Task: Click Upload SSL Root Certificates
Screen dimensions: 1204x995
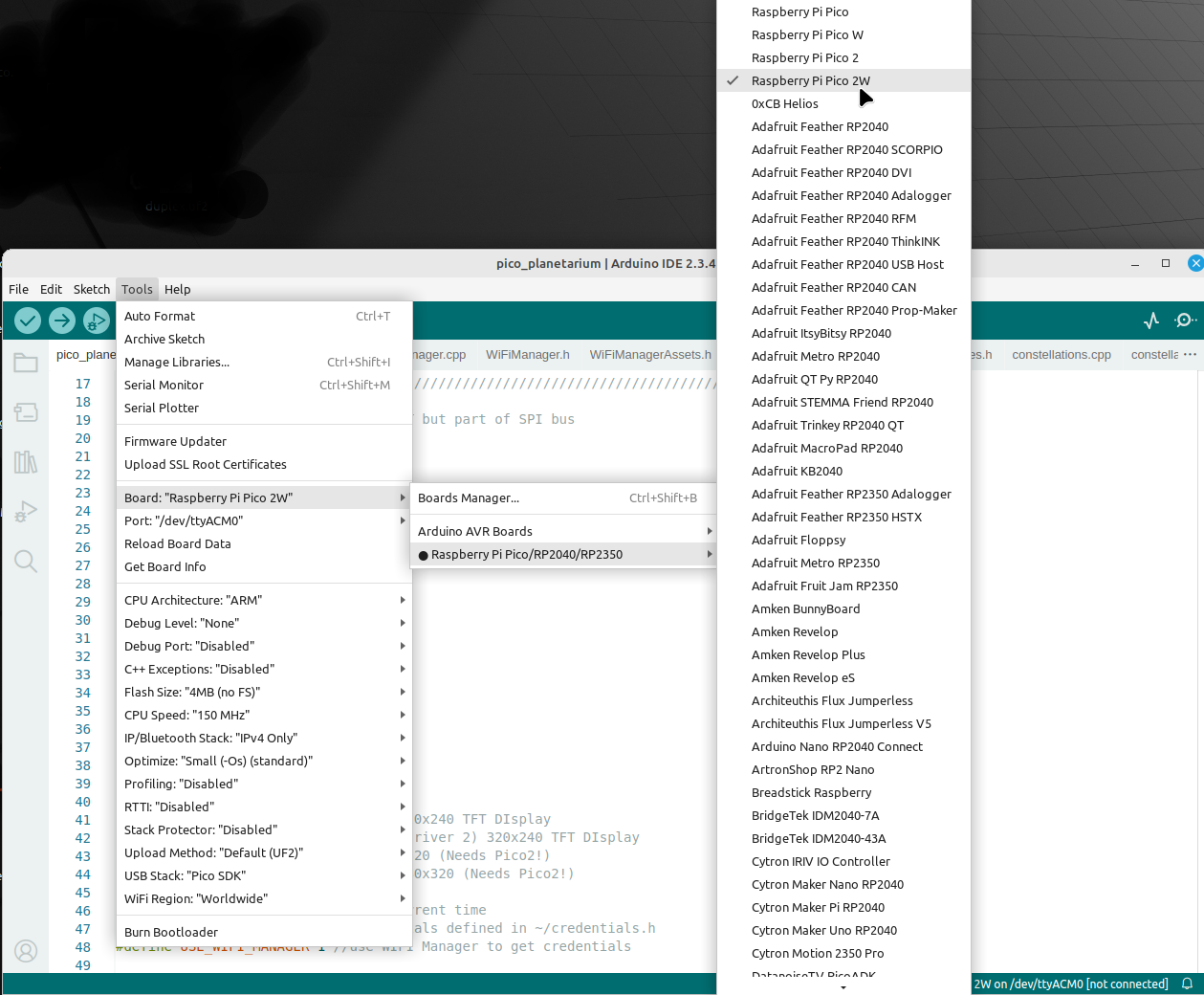Action: pos(264,464)
